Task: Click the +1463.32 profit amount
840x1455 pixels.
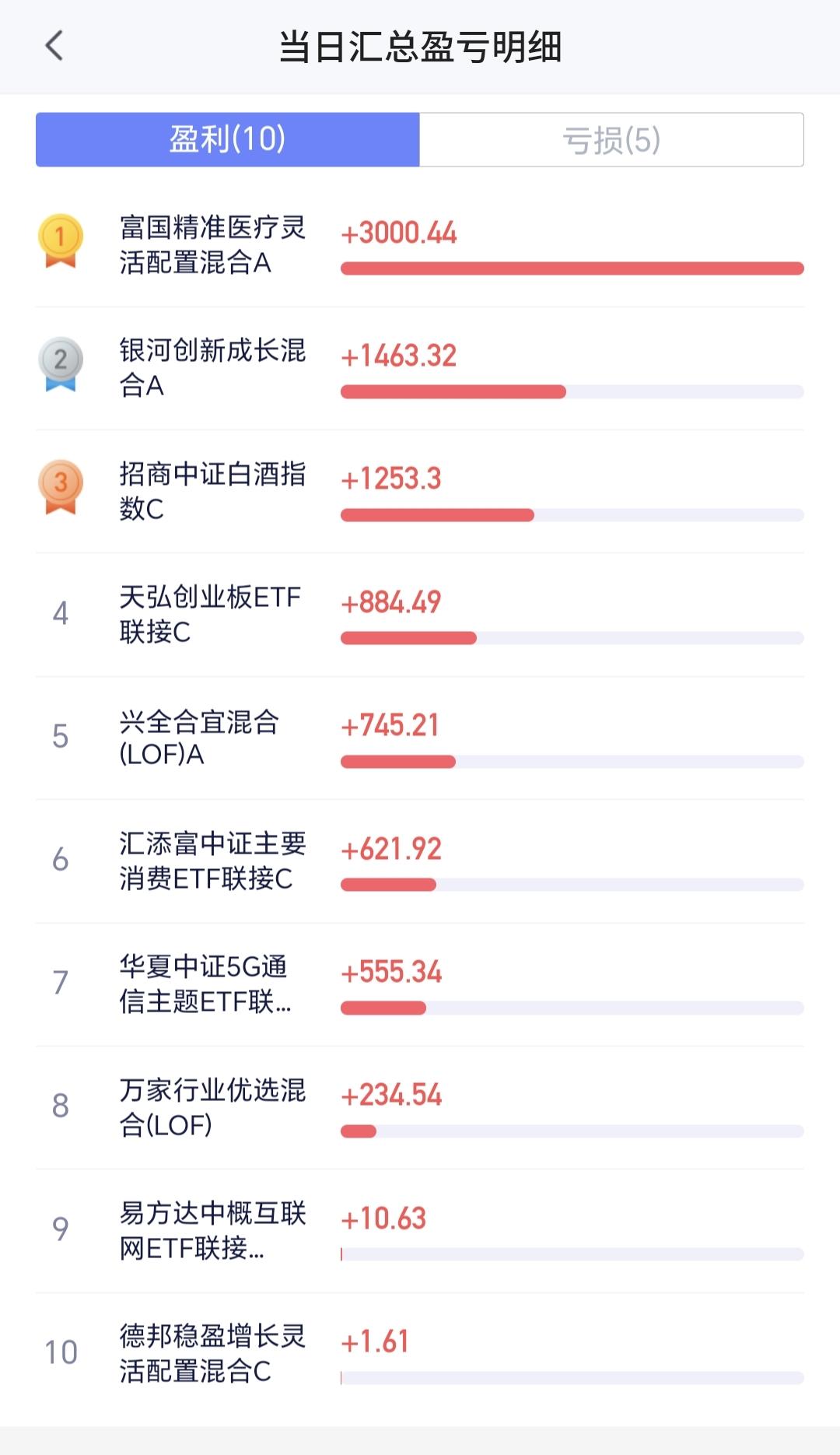Action: [x=399, y=356]
